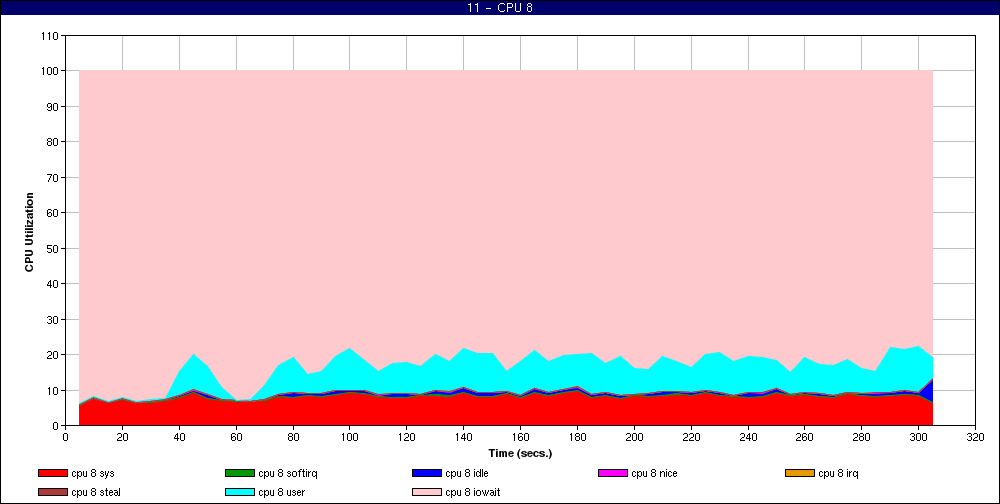Click the red cpu 8 sys legend swatch

coord(52,473)
